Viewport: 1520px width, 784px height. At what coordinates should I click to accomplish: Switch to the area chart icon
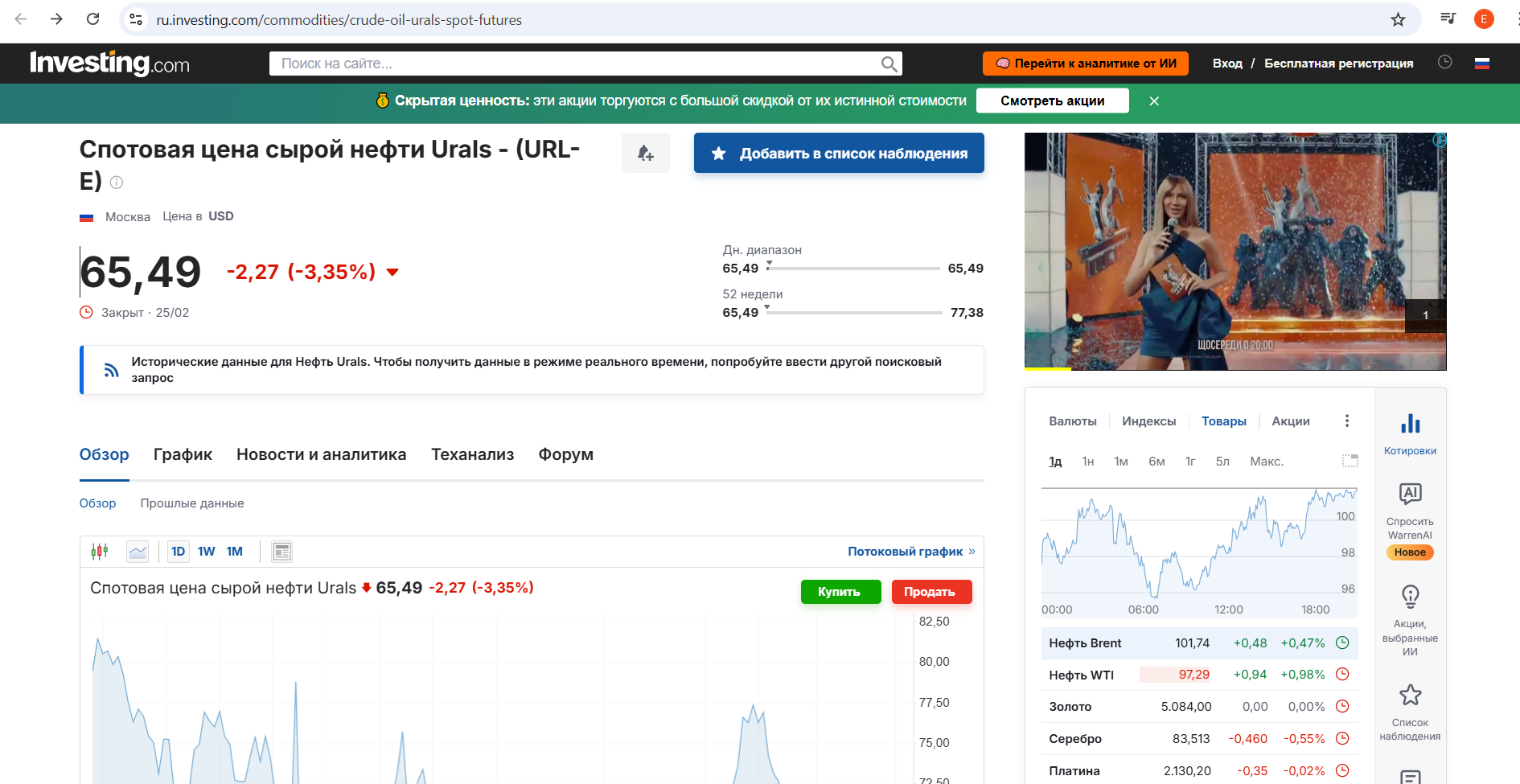138,552
